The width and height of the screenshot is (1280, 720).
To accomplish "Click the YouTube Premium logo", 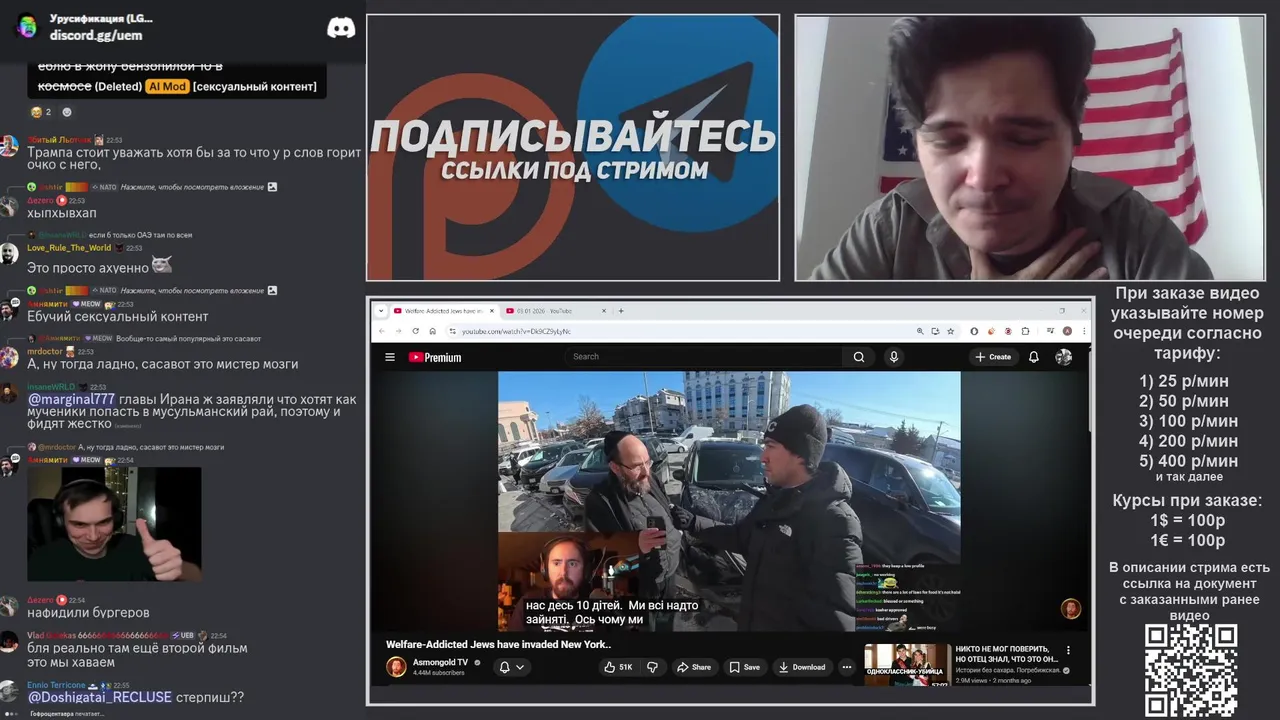I will [x=435, y=357].
